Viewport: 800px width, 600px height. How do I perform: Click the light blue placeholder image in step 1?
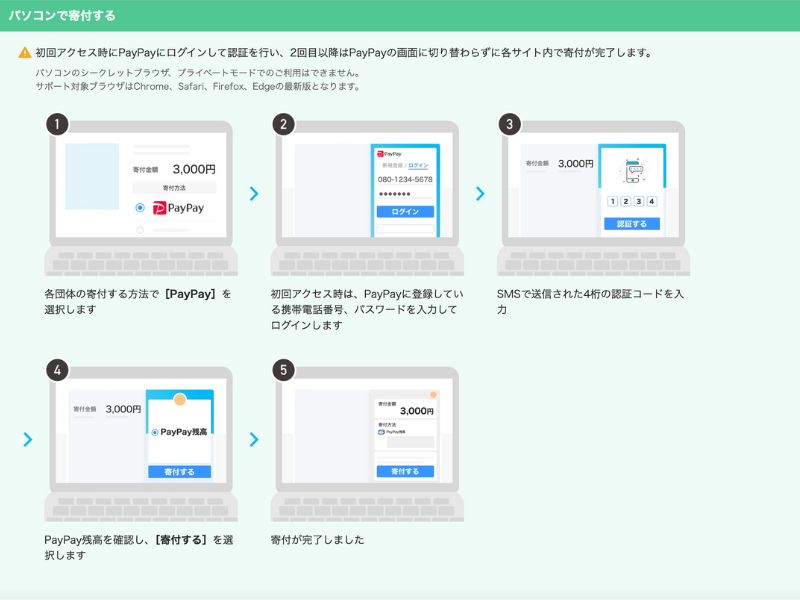(92, 176)
